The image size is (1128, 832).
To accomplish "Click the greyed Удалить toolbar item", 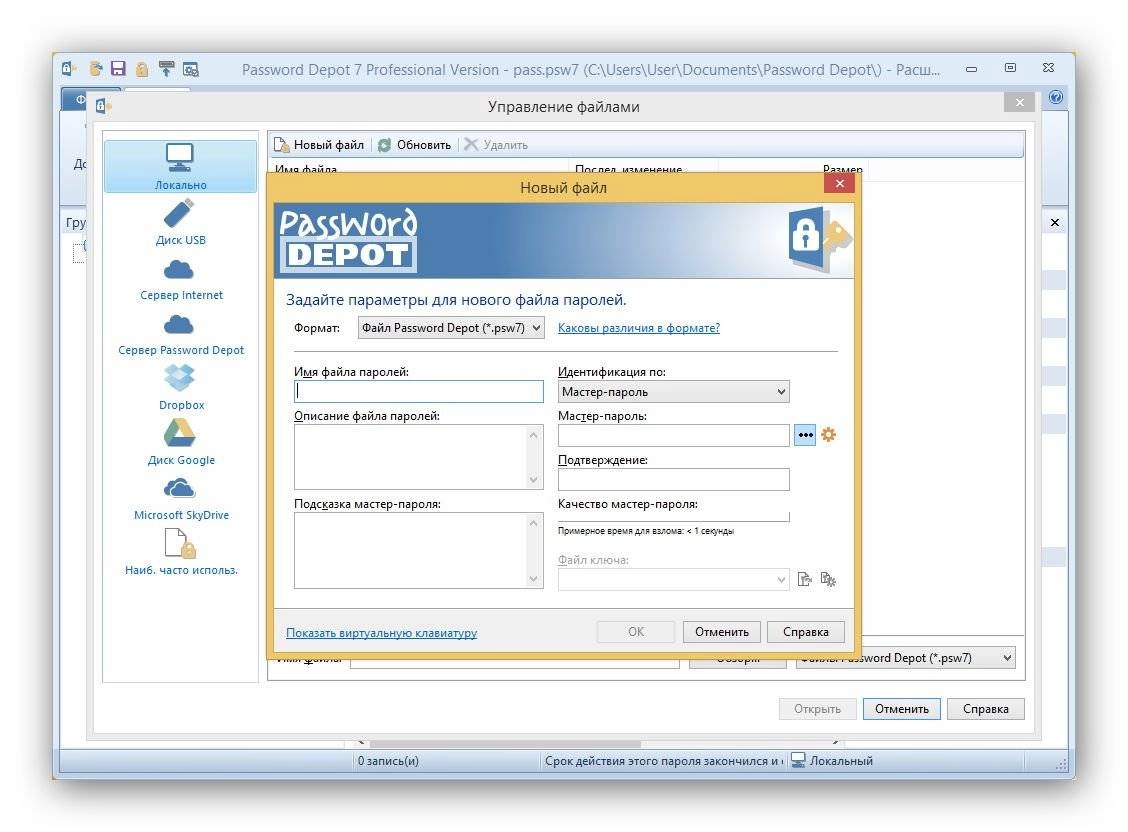I will (496, 145).
